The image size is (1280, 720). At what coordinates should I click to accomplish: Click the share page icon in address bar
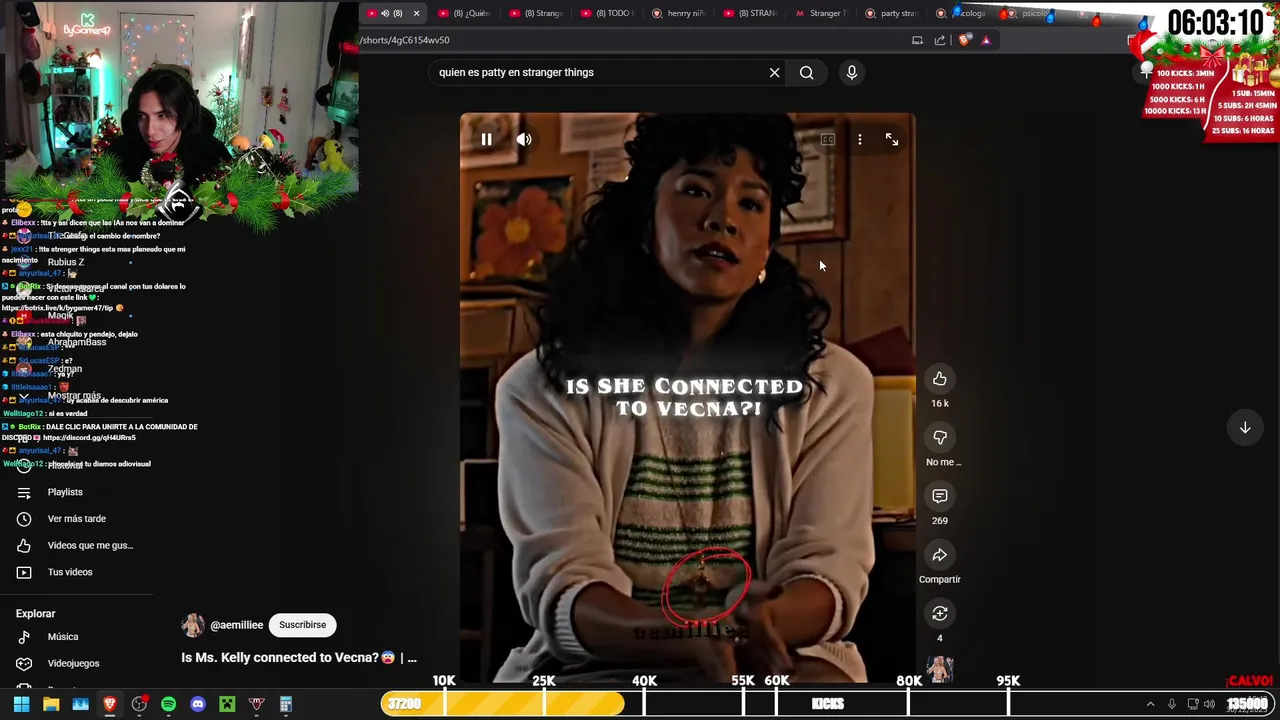pyautogui.click(x=940, y=40)
